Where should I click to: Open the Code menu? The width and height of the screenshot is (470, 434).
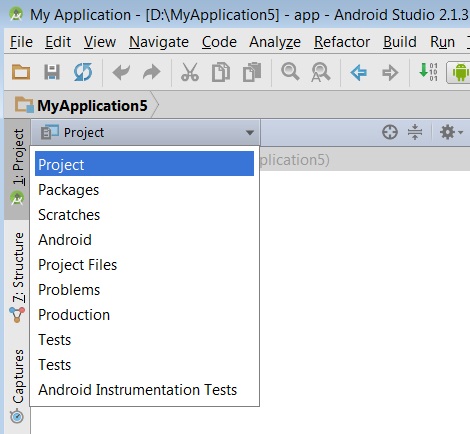click(x=219, y=42)
